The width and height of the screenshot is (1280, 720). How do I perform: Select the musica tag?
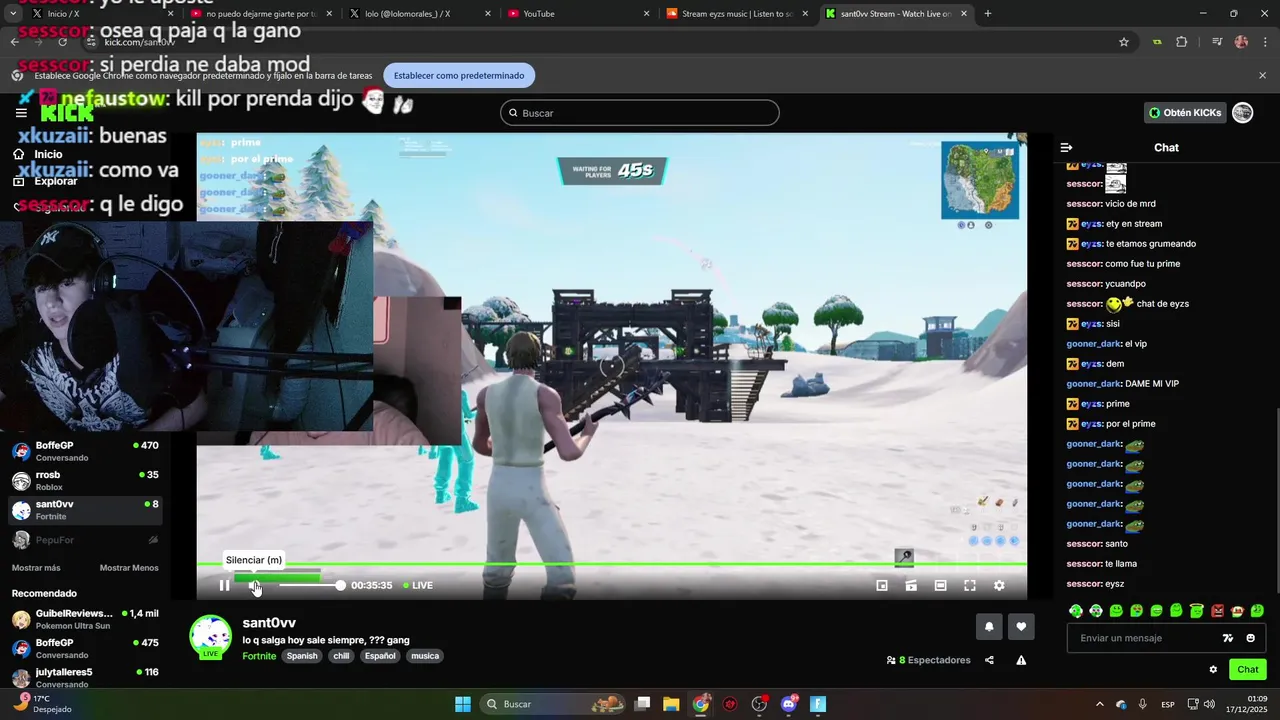[425, 656]
